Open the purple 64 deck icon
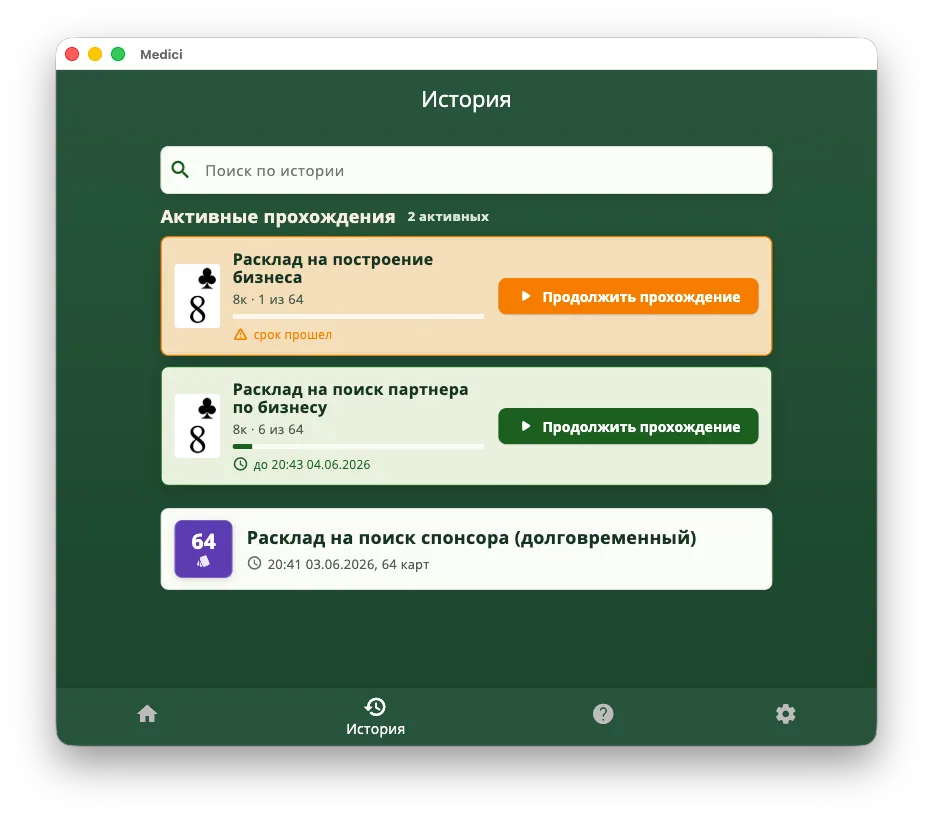 pyautogui.click(x=203, y=549)
